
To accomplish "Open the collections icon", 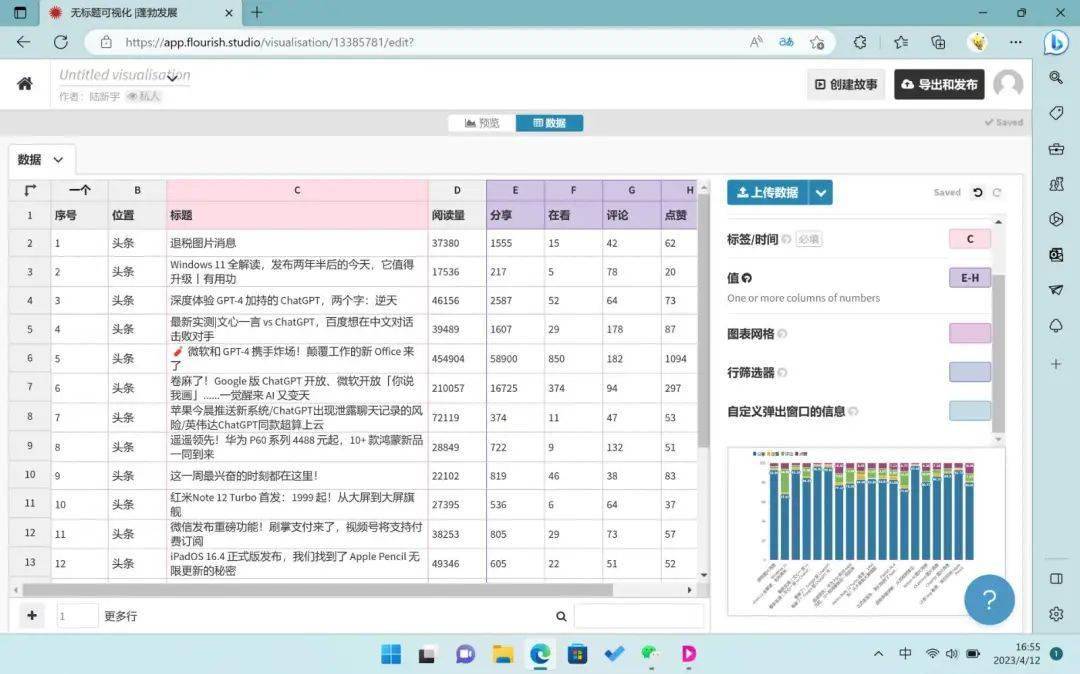I will pos(938,42).
